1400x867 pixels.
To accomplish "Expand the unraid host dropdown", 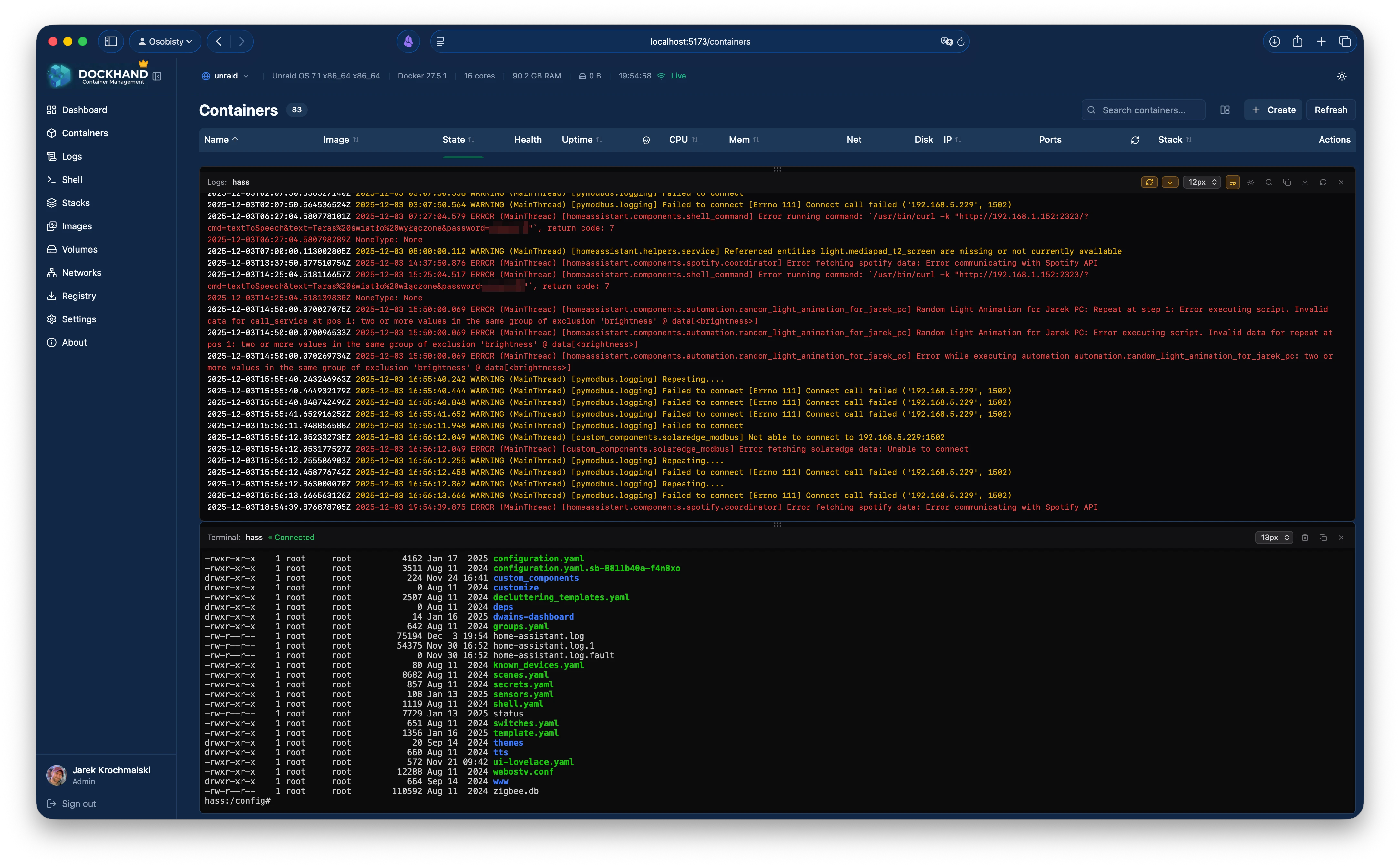I will click(x=246, y=76).
